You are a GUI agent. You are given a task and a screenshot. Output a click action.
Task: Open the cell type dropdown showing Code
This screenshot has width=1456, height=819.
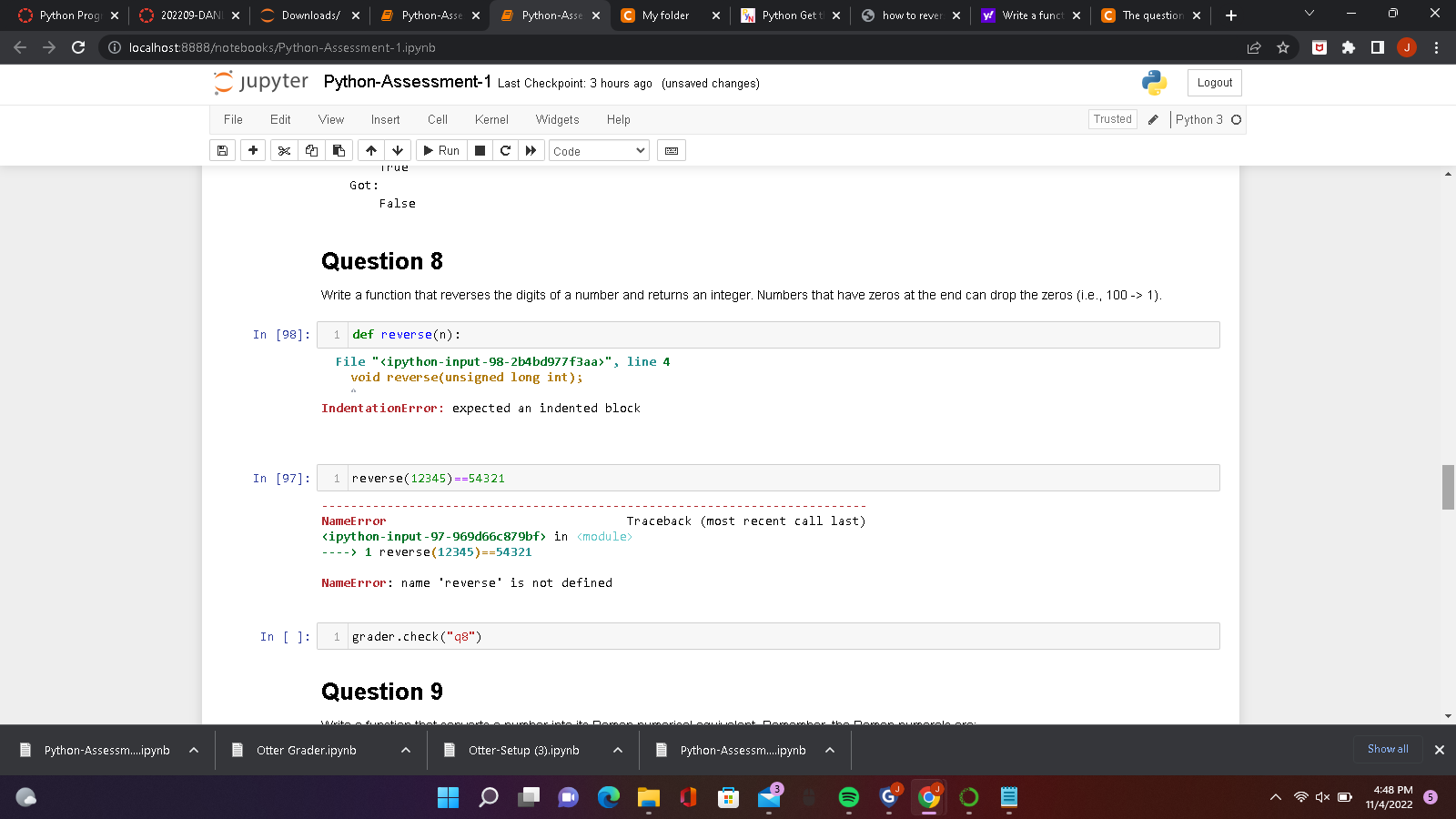point(599,151)
